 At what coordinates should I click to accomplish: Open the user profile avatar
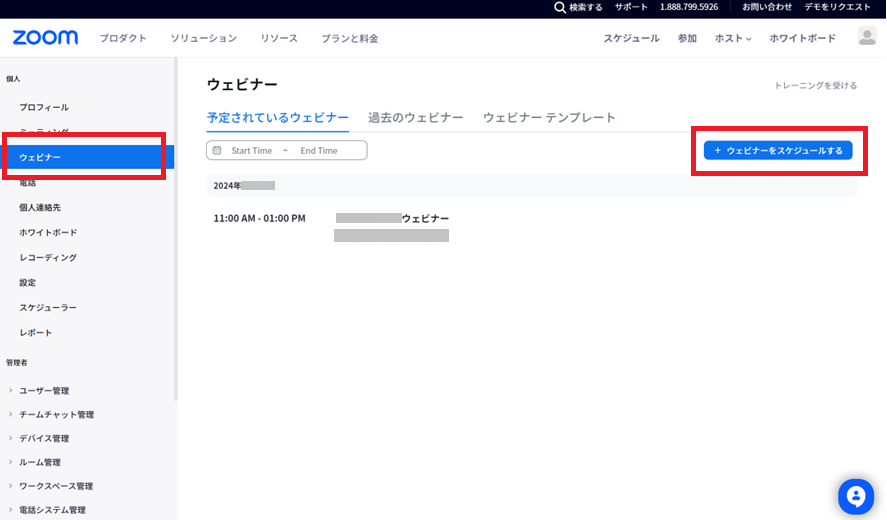(867, 36)
